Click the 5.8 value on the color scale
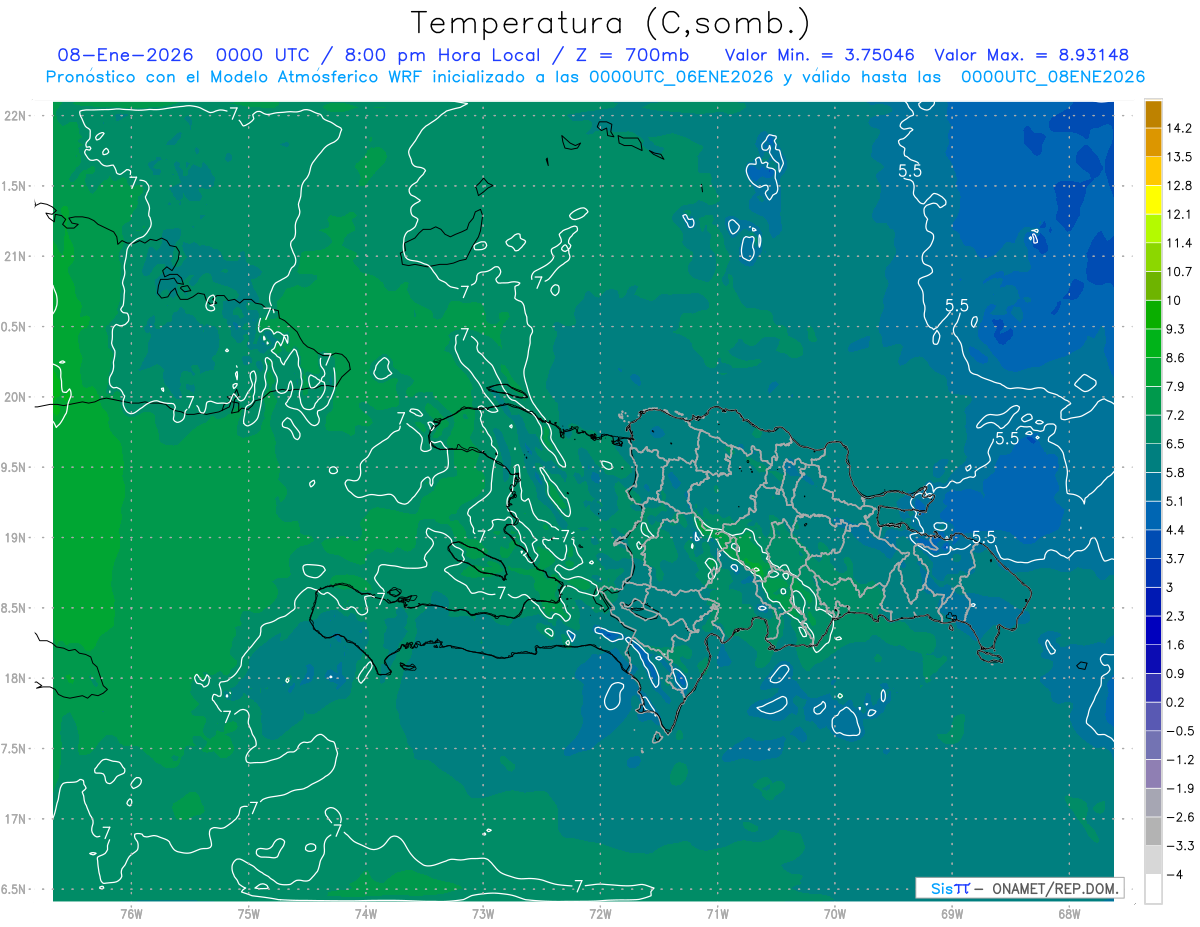Image resolution: width=1200 pixels, height=927 pixels. (1175, 473)
